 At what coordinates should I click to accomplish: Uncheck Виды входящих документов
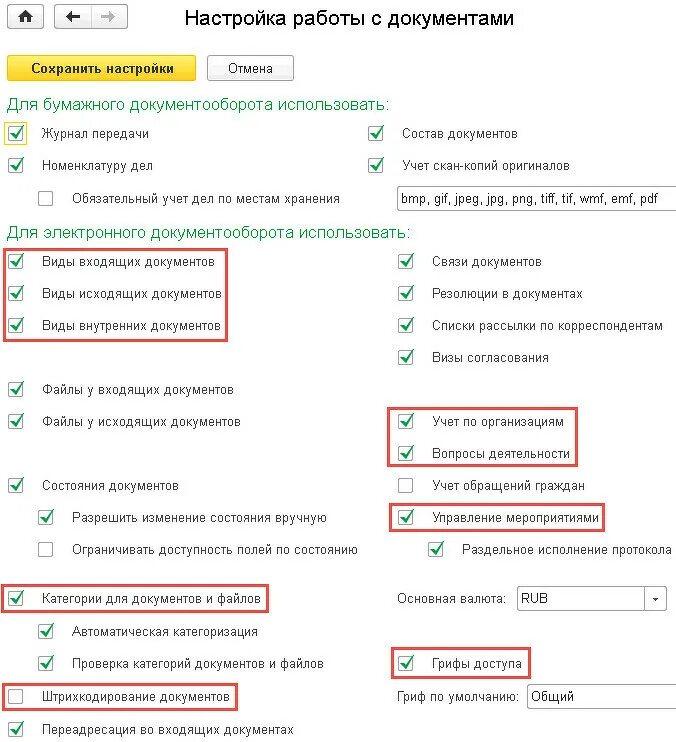16,261
